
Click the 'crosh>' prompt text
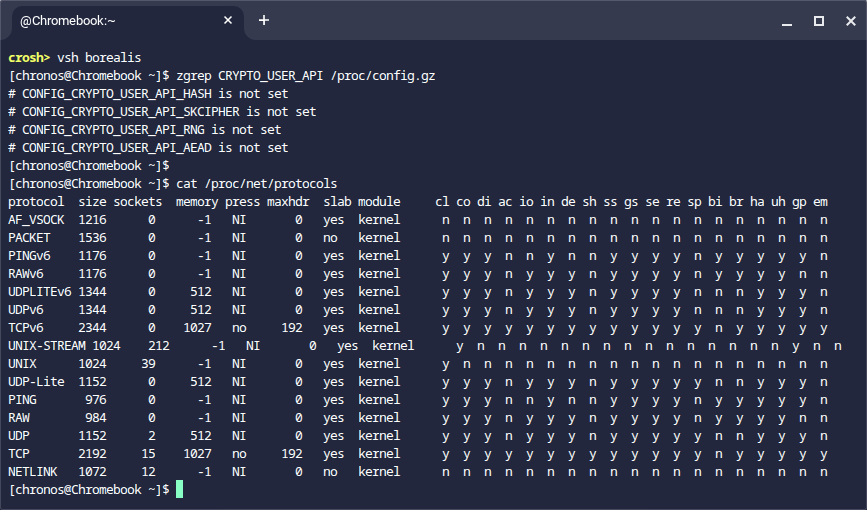tap(29, 58)
